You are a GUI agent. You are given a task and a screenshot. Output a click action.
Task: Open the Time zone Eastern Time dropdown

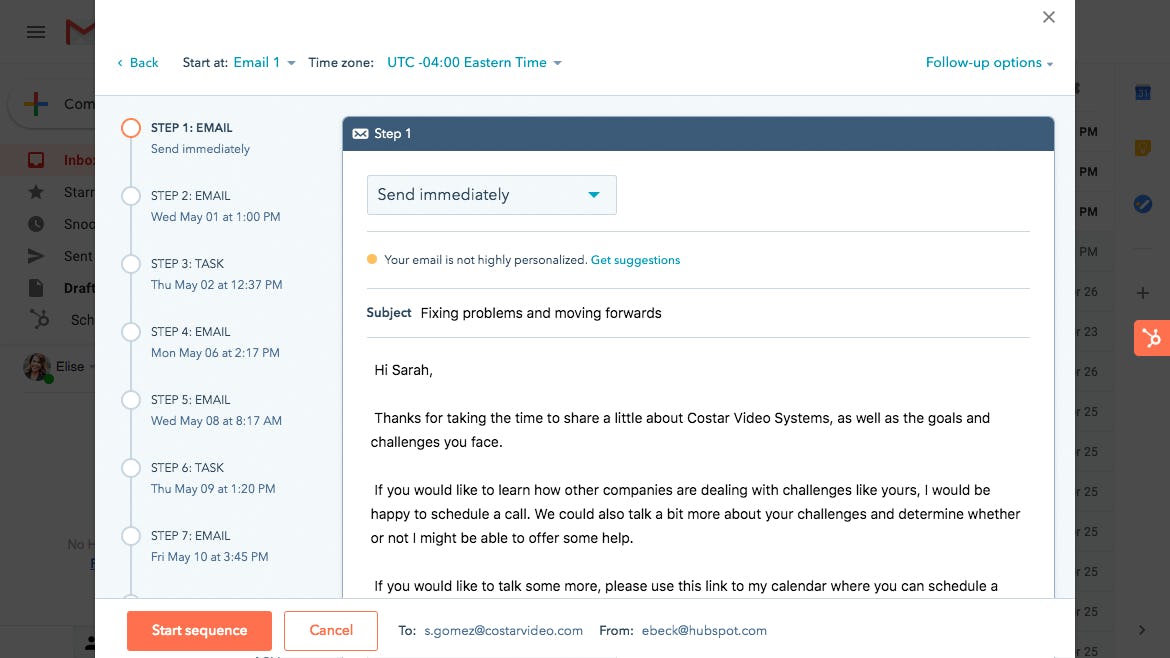pyautogui.click(x=474, y=63)
